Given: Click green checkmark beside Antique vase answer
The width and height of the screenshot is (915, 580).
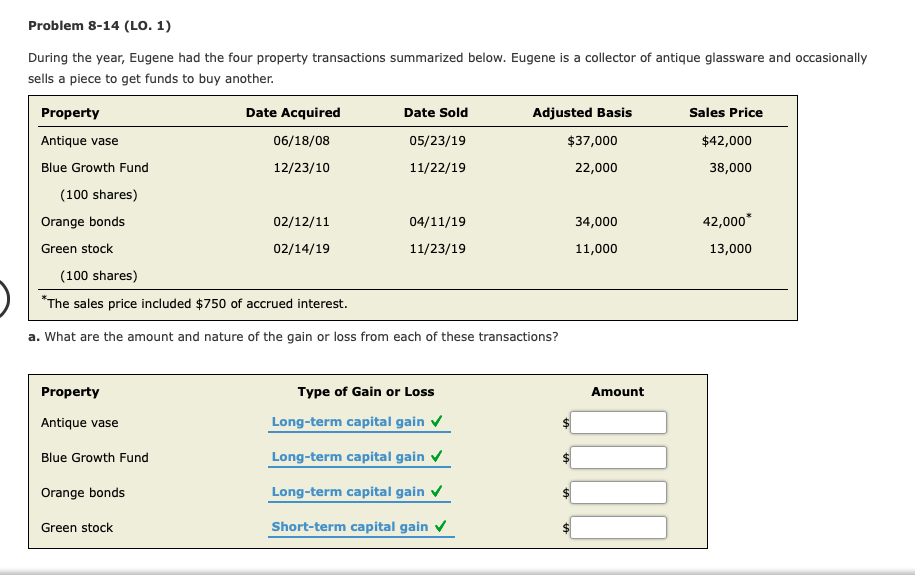Looking at the screenshot, I should 436,421.
